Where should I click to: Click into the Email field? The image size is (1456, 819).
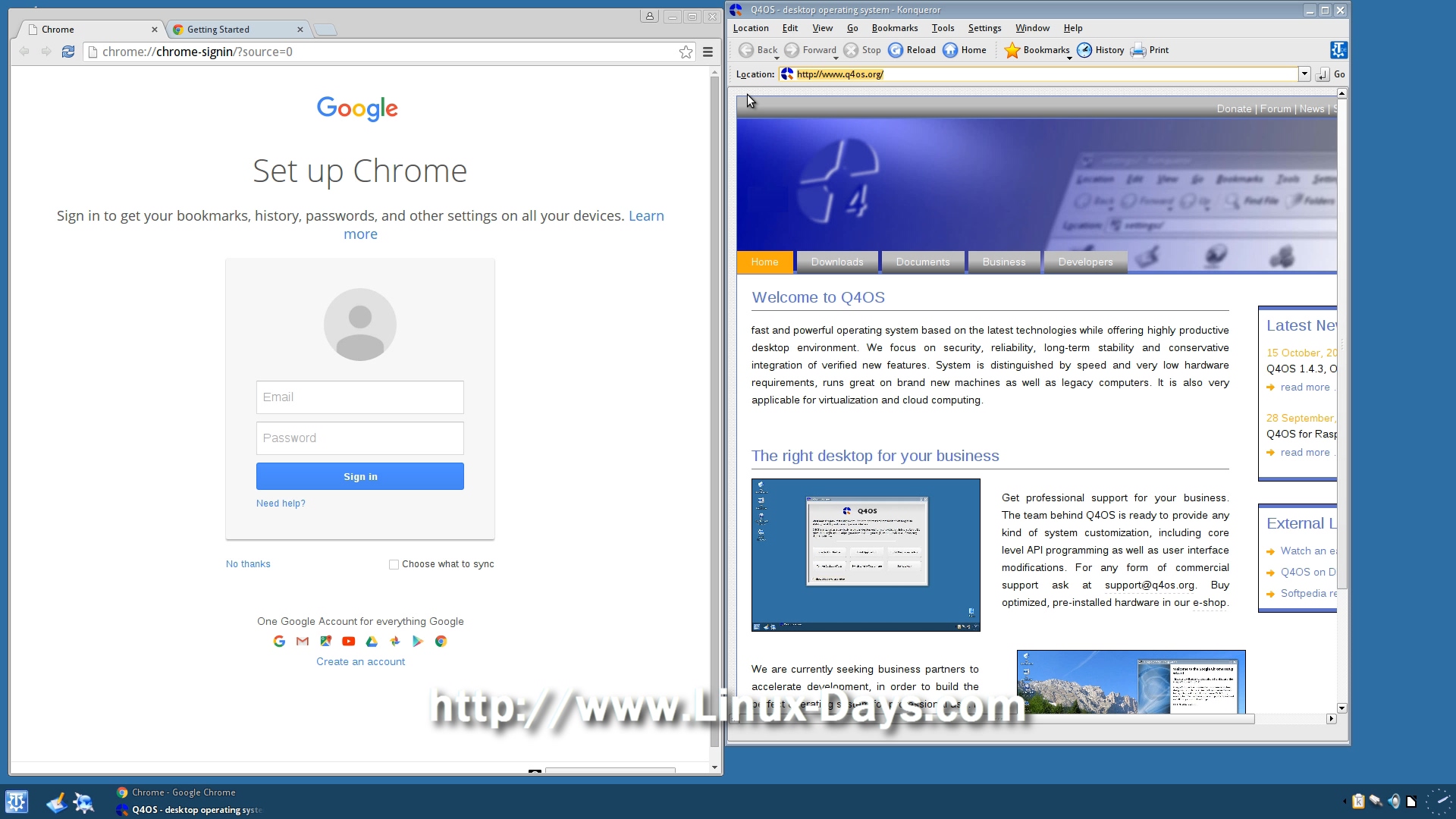360,397
